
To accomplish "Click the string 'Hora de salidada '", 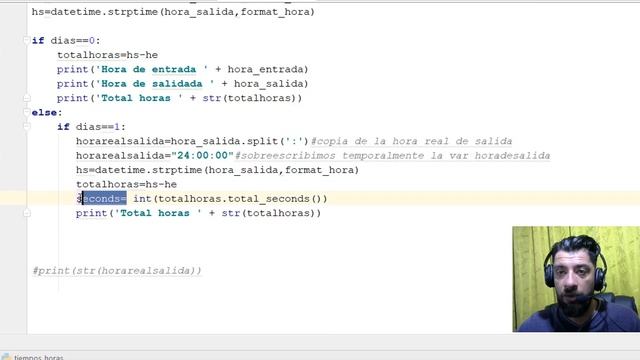I will (155, 84).
